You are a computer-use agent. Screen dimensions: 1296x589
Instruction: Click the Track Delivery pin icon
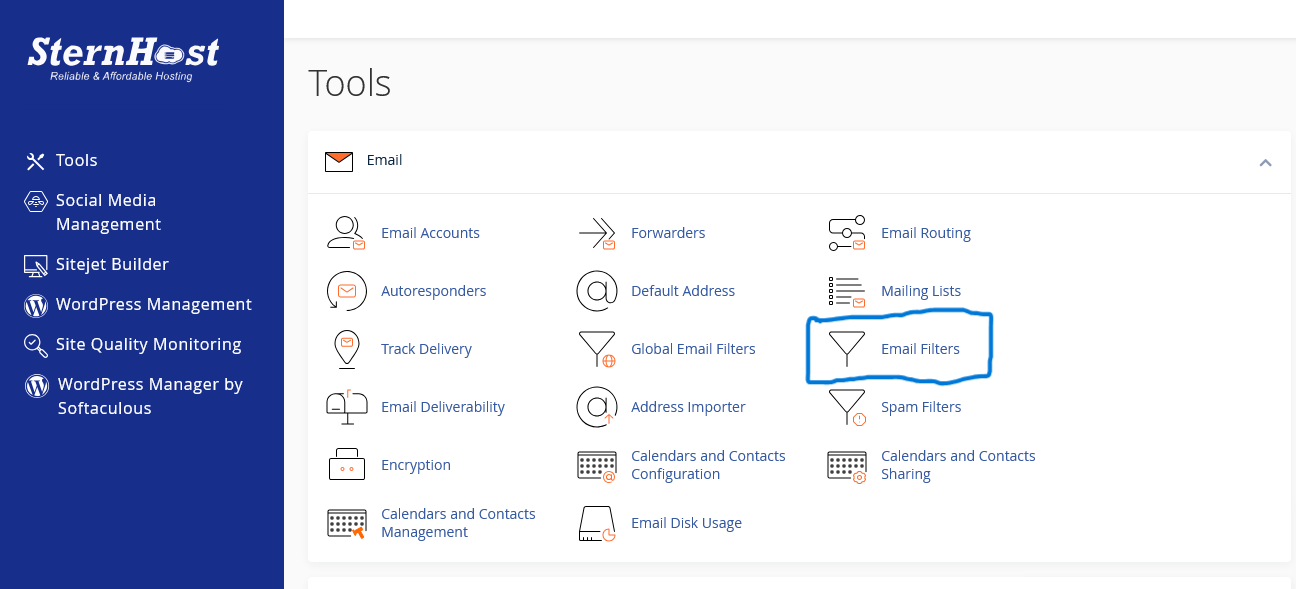[346, 349]
